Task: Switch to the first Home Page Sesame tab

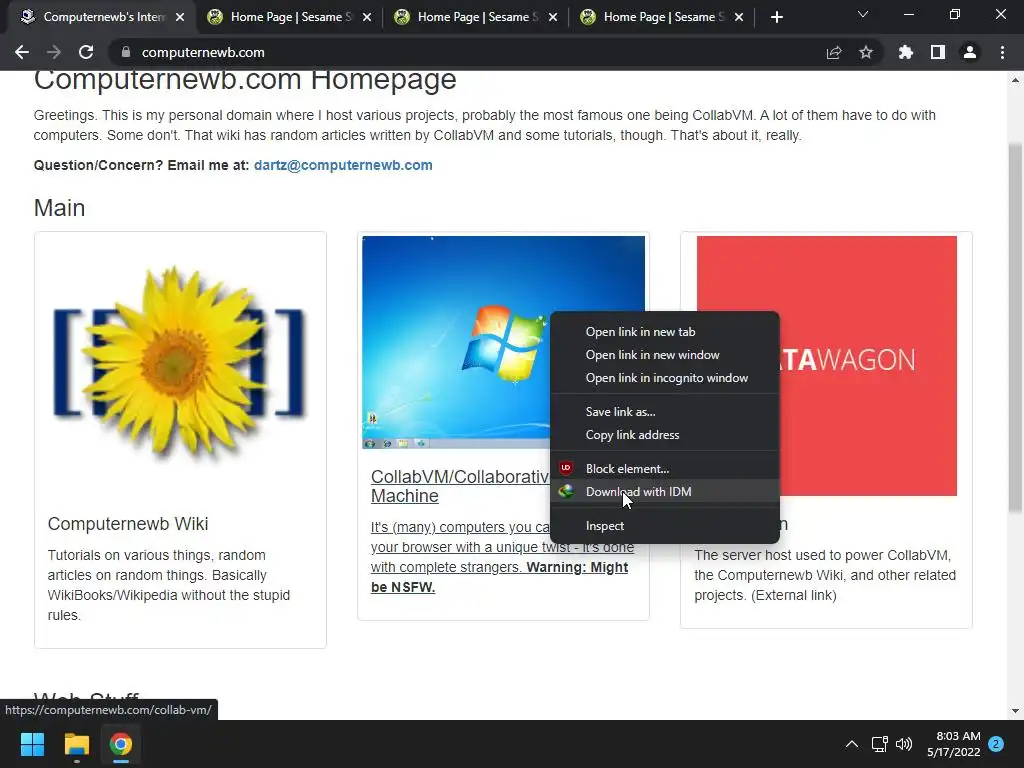Action: [287, 17]
